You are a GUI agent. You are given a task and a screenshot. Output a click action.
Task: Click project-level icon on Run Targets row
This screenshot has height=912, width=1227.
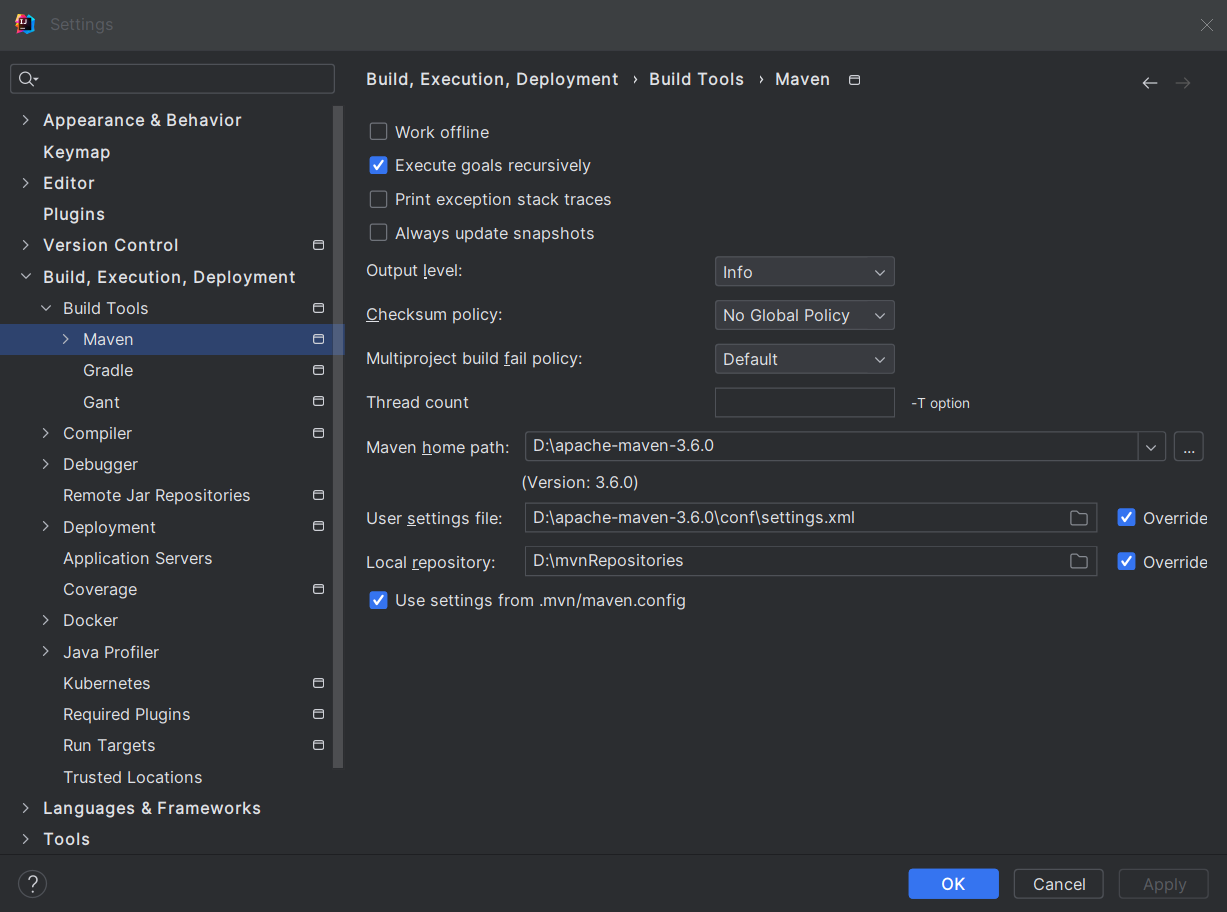click(318, 745)
